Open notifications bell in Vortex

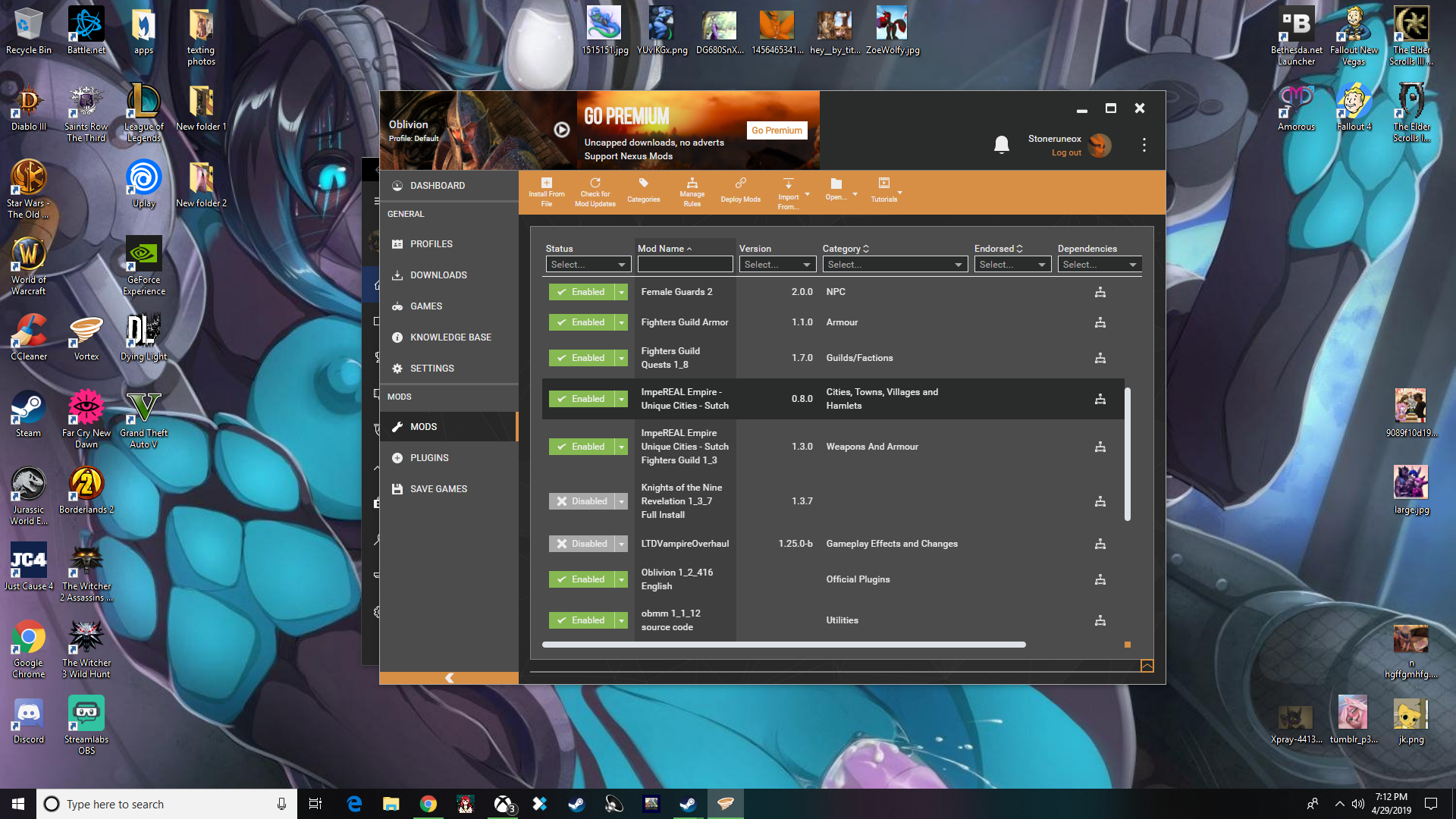(x=1002, y=144)
